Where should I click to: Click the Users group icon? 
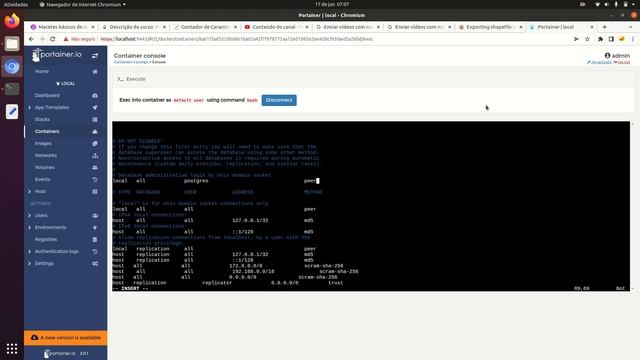95,216
